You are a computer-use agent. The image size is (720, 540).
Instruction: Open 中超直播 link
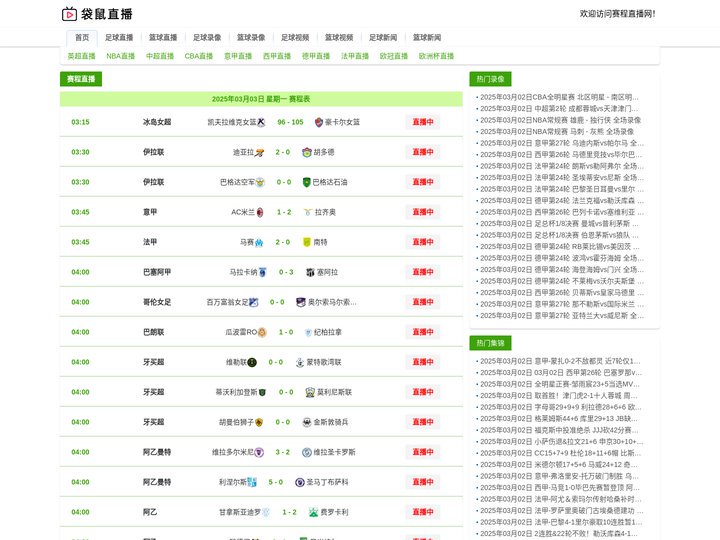[x=160, y=56]
